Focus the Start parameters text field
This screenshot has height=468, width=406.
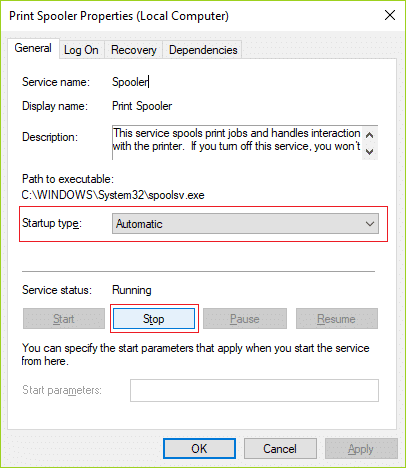tap(254, 390)
